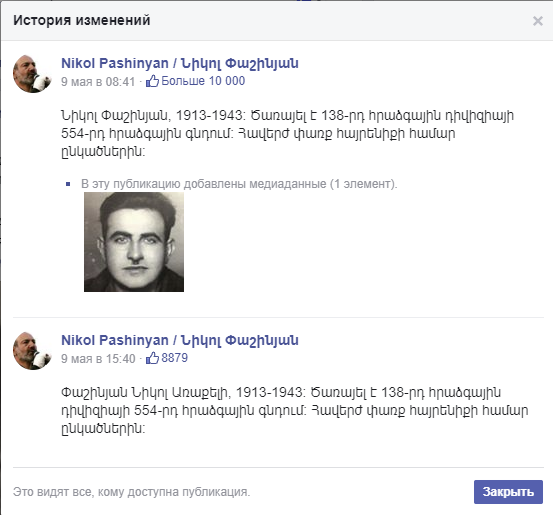
Task: Click the footer note Это видят все
Action: (x=132, y=492)
